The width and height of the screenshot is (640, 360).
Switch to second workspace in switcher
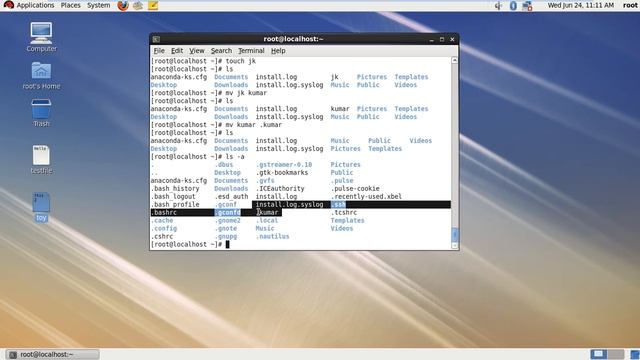[616, 353]
